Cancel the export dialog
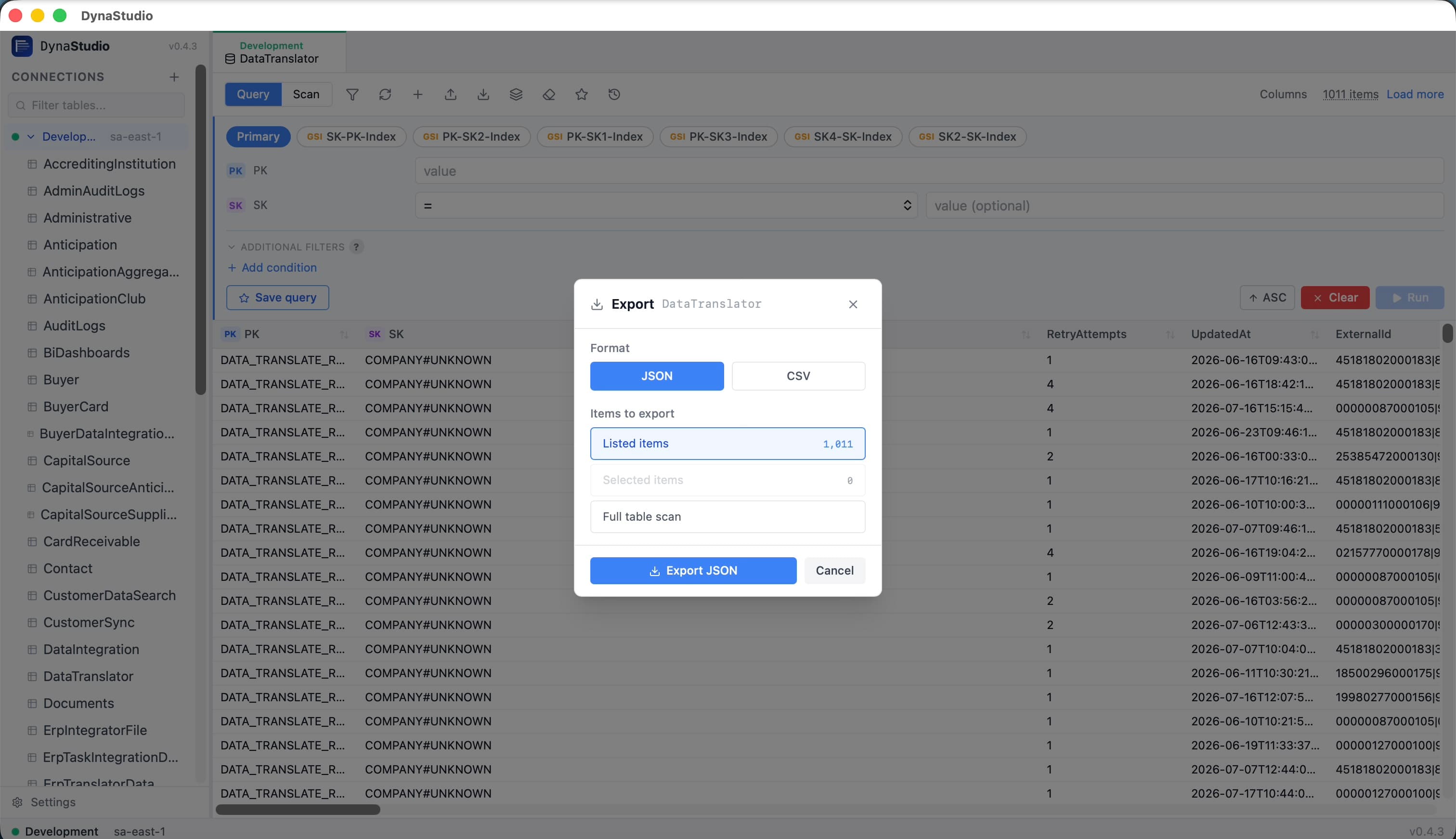 coord(834,571)
